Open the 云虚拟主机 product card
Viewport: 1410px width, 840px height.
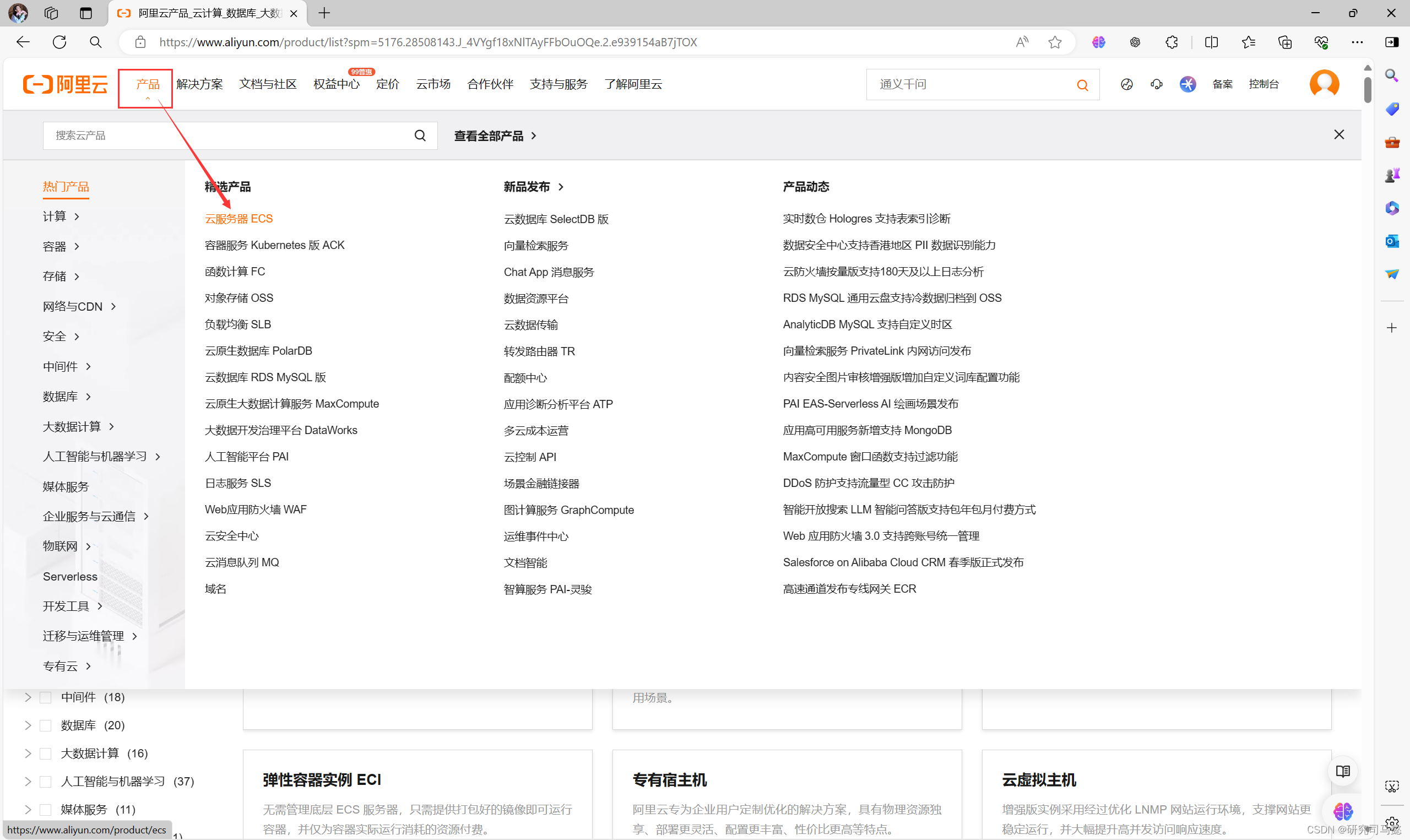pyautogui.click(x=1157, y=794)
